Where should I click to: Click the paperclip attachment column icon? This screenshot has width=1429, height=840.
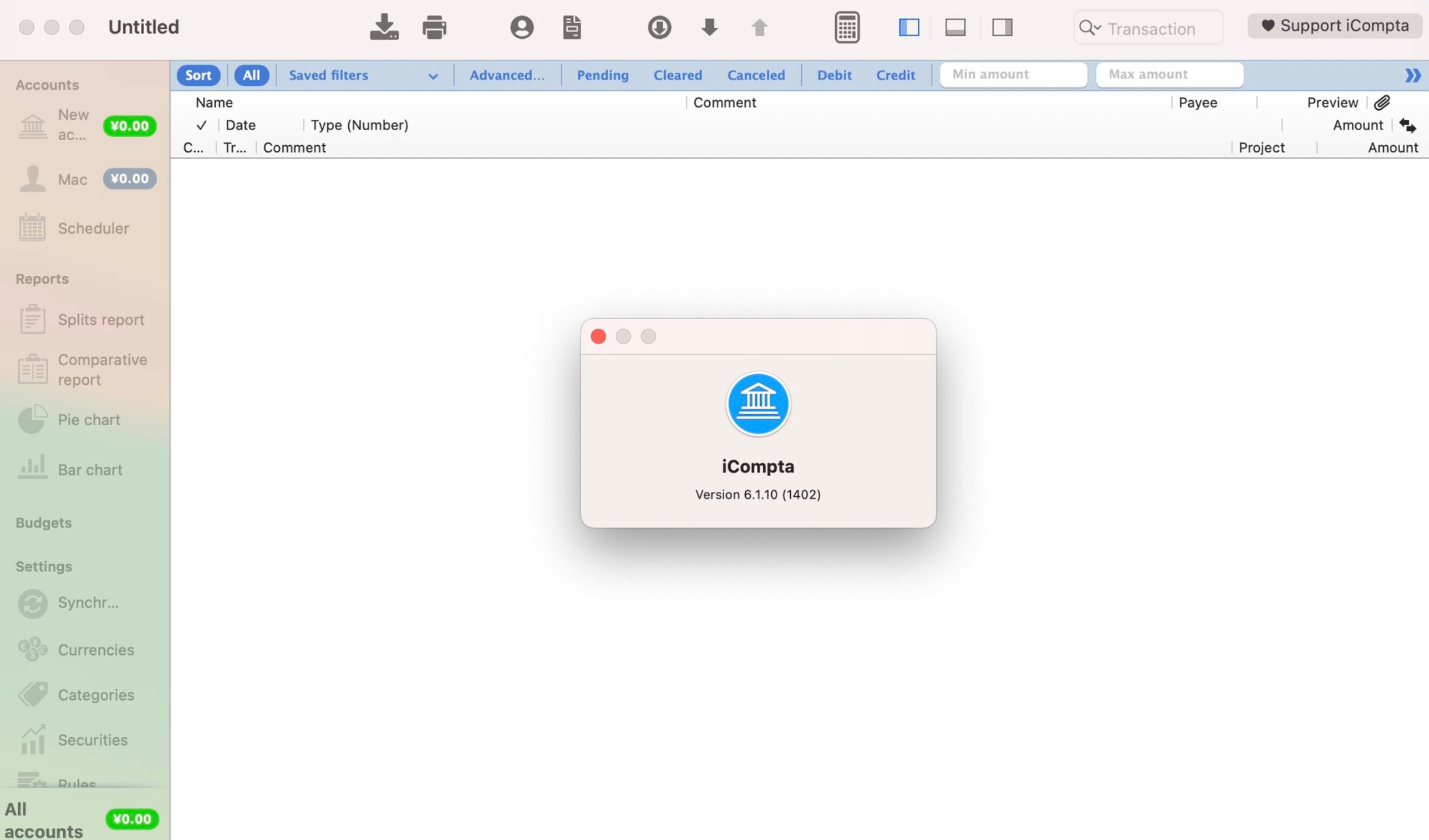pyautogui.click(x=1381, y=103)
